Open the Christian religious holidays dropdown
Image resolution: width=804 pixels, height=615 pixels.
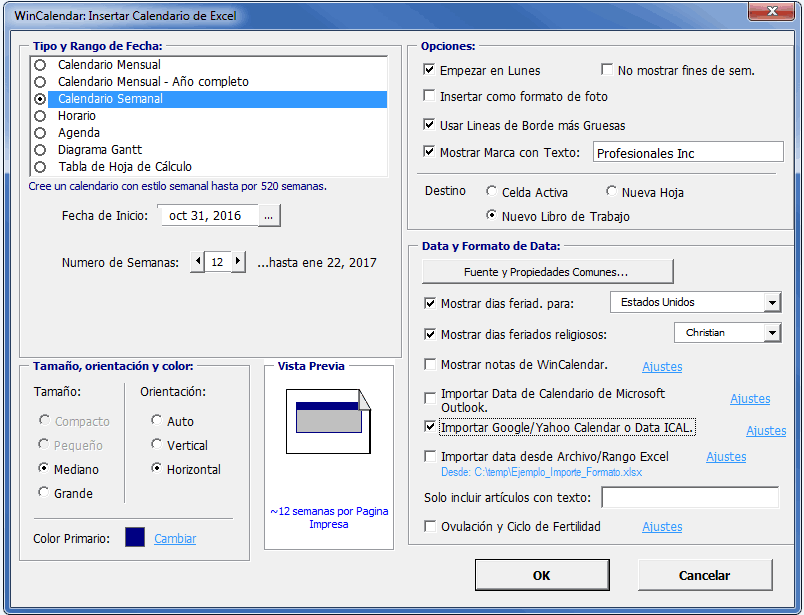coord(771,333)
